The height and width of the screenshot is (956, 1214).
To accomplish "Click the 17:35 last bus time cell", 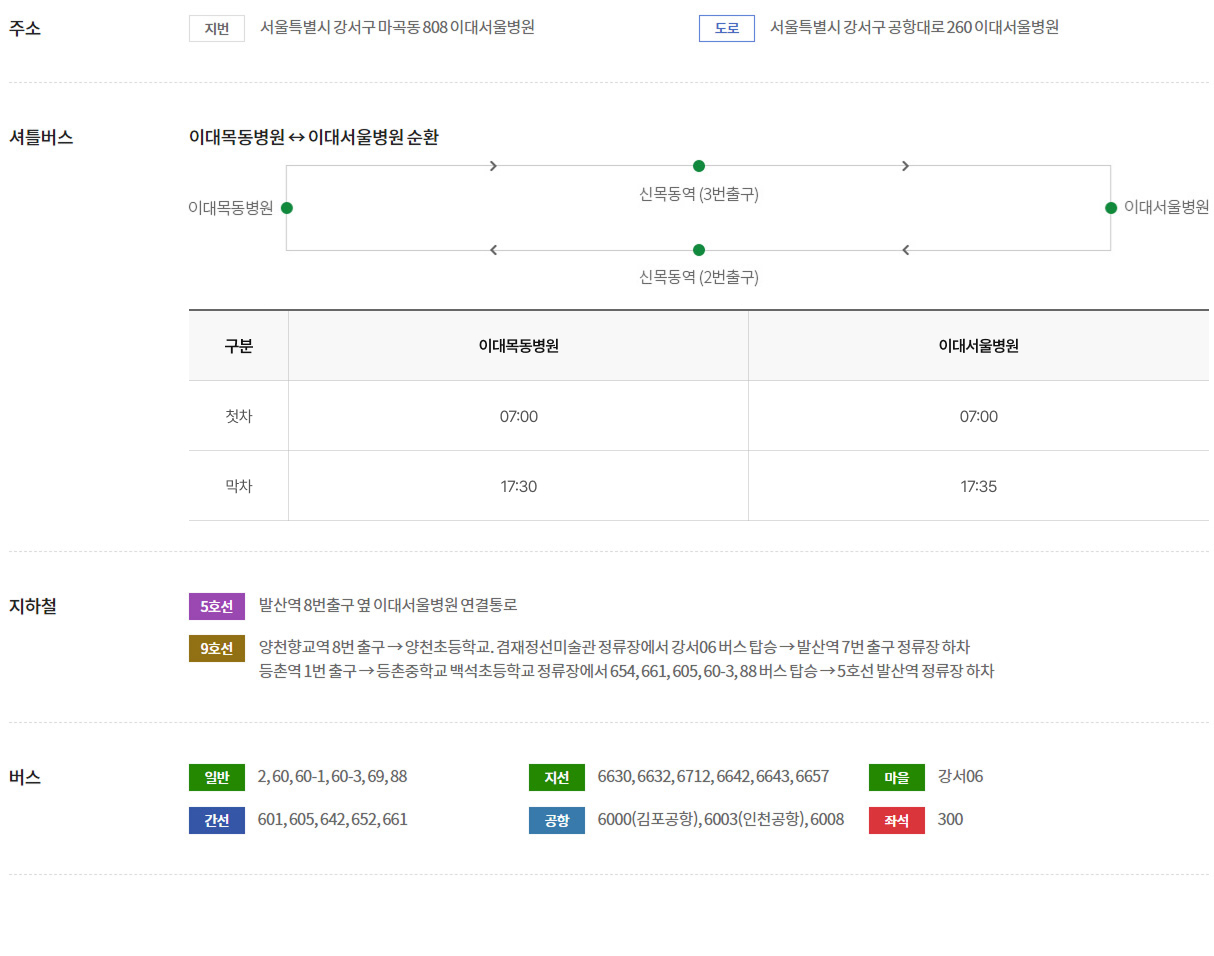I will pos(979,486).
